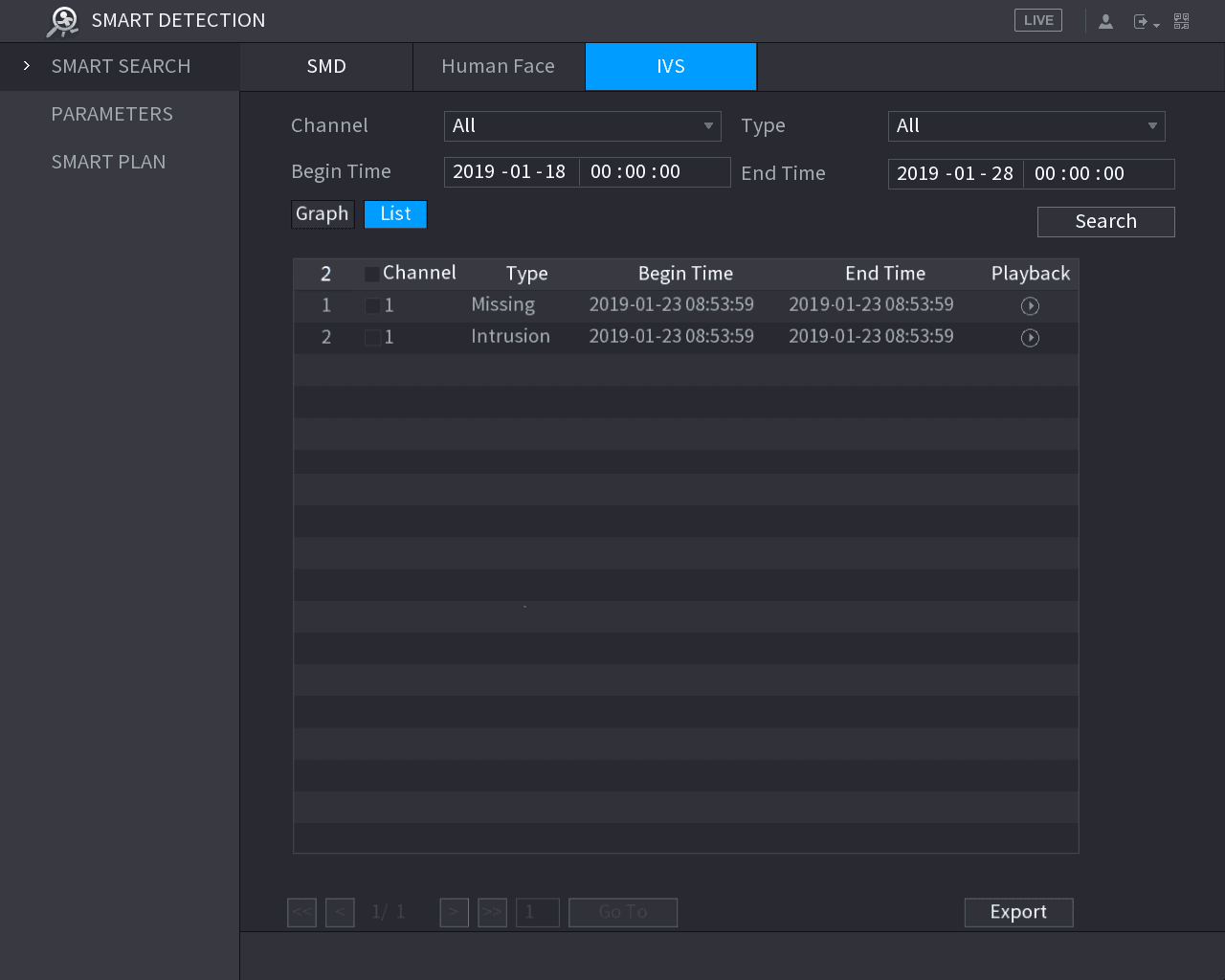This screenshot has width=1225, height=980.
Task: Click the Smart Detection logo icon
Action: [x=62, y=21]
